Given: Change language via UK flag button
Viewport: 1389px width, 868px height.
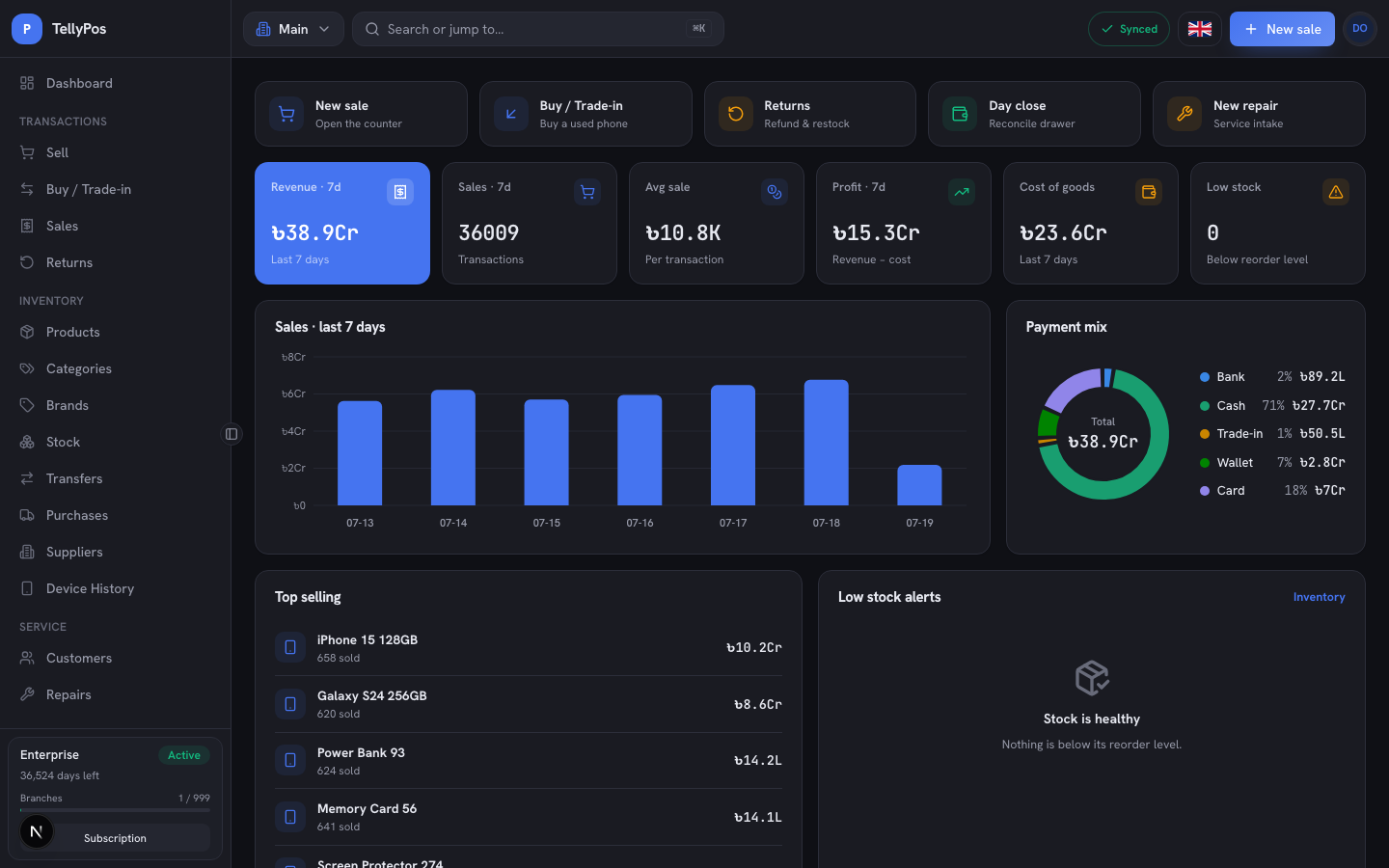Looking at the screenshot, I should coord(1200,29).
